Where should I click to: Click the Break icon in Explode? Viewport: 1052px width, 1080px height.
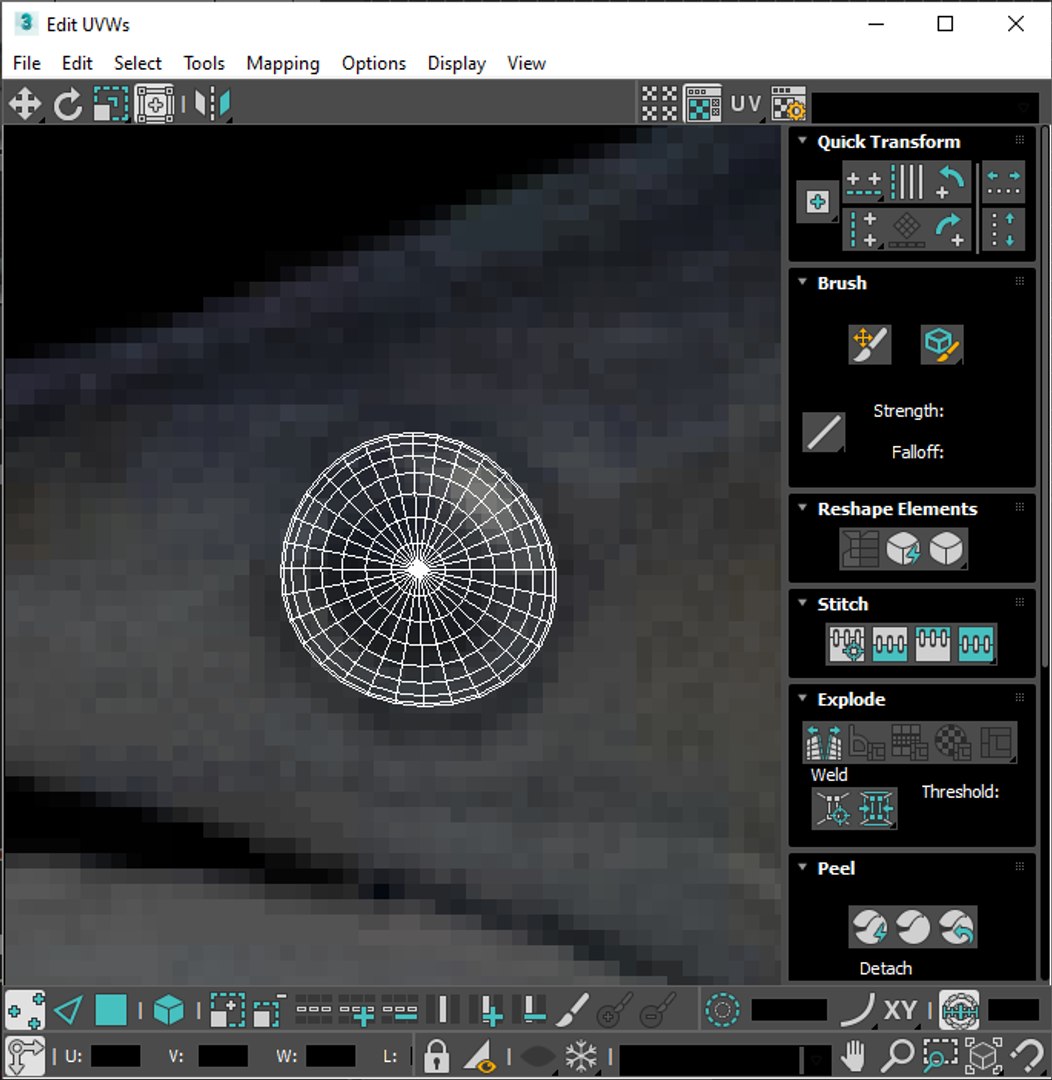(x=823, y=742)
